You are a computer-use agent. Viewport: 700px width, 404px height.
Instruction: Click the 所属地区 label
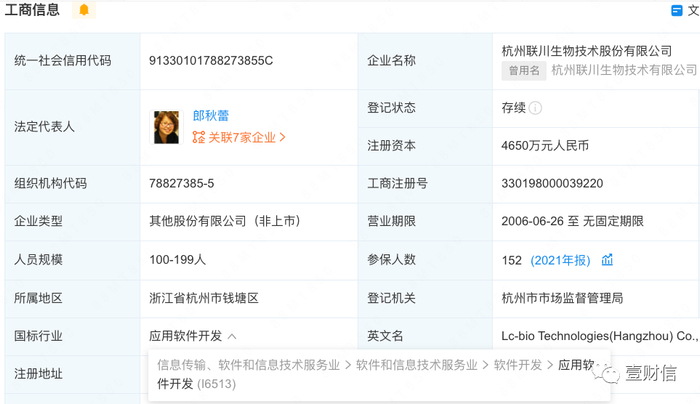pos(38,298)
